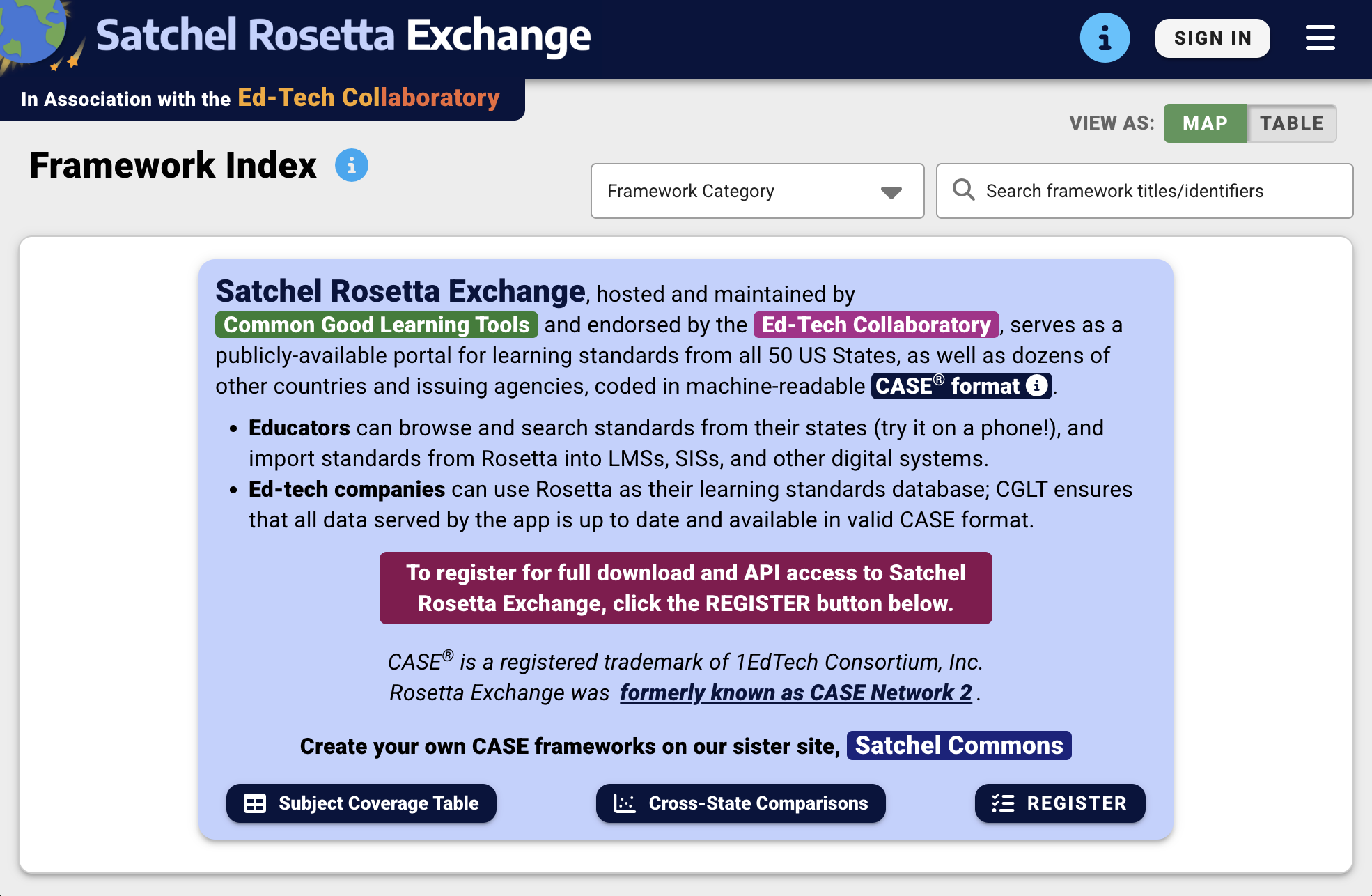Open the info icon in the header
1372x896 pixels.
[x=1105, y=38]
